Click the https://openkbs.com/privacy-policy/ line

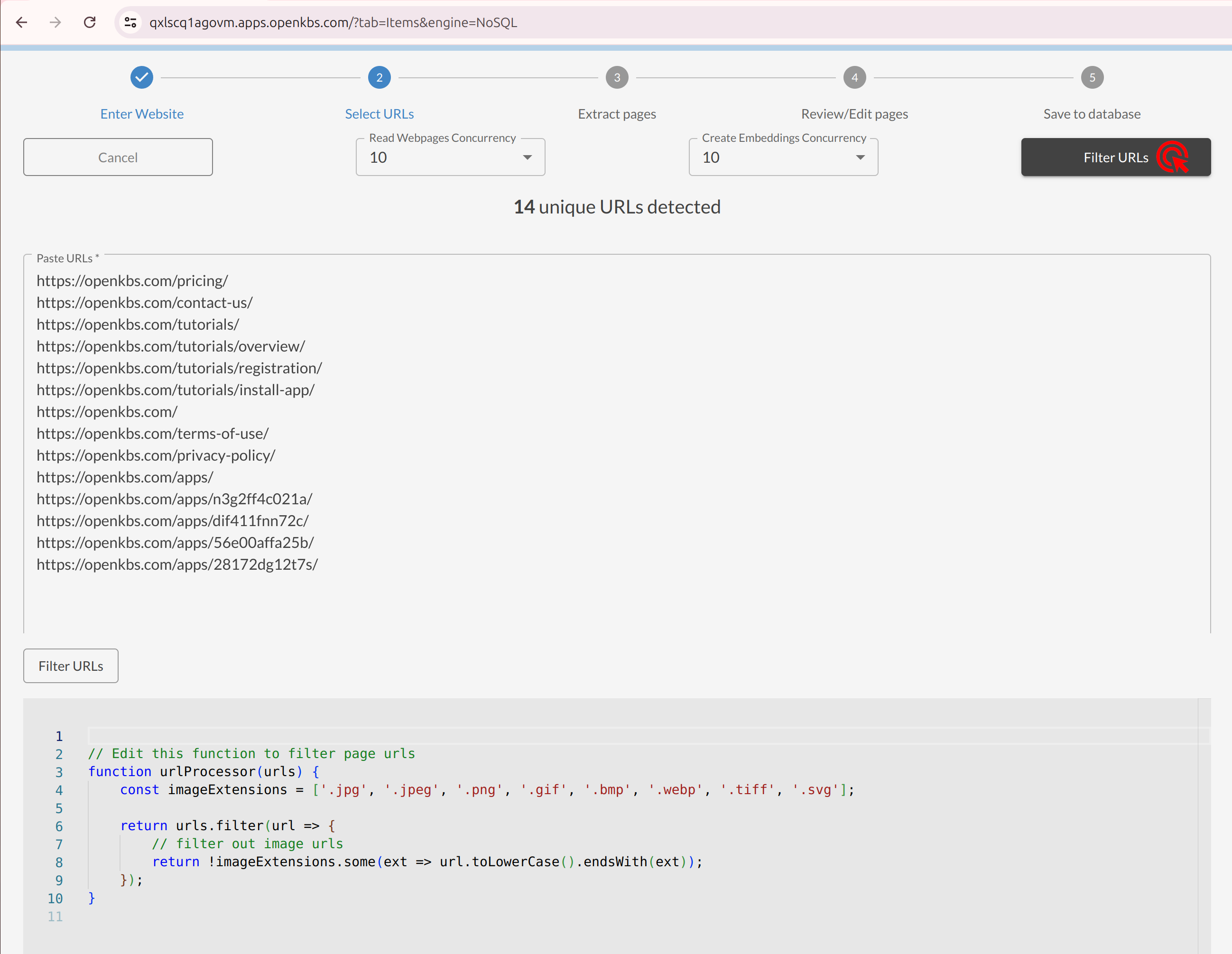coord(156,455)
